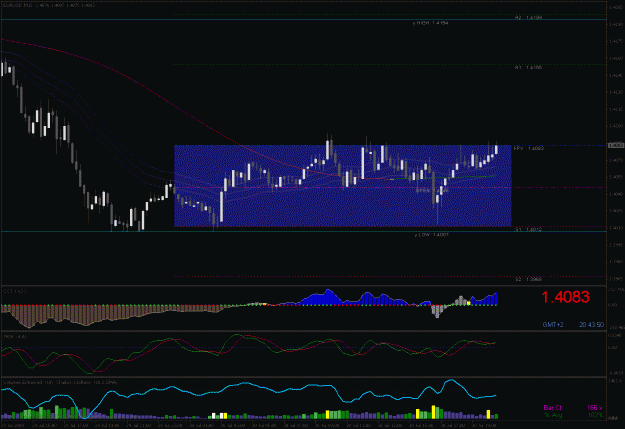Click the y LOW yesterday-low label
This screenshot has height=429, width=625.
432,235
